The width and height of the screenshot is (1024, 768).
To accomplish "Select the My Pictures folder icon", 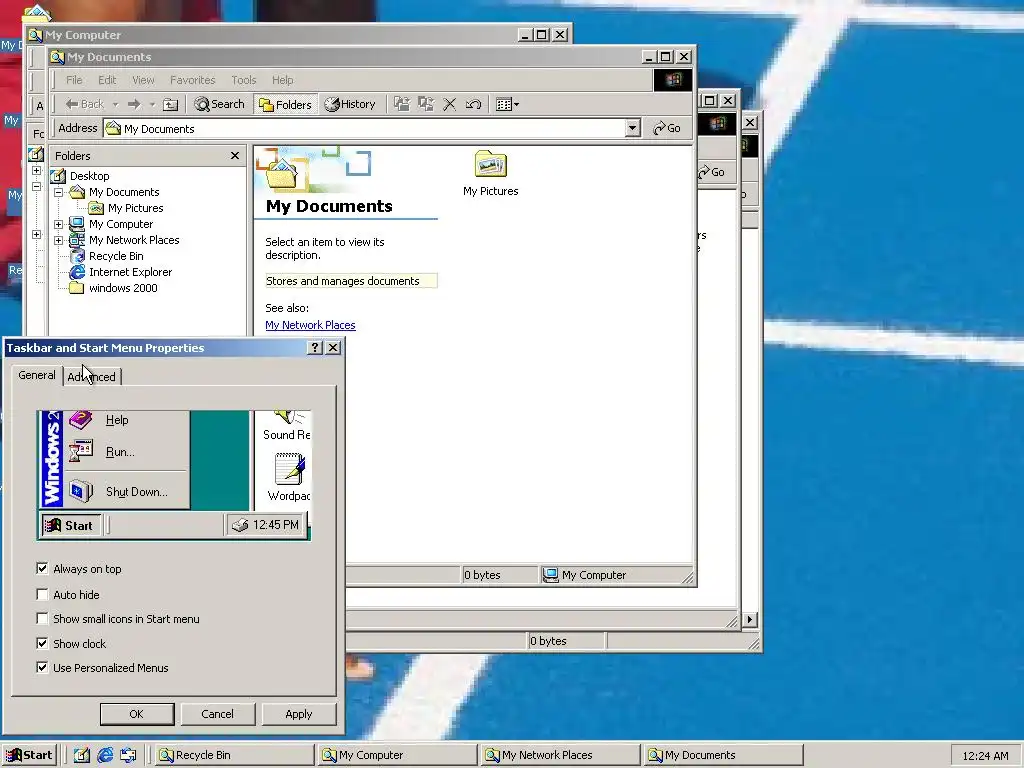I will point(490,173).
